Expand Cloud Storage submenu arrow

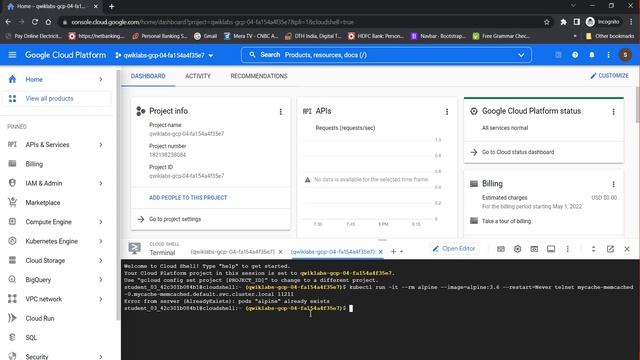click(100, 260)
